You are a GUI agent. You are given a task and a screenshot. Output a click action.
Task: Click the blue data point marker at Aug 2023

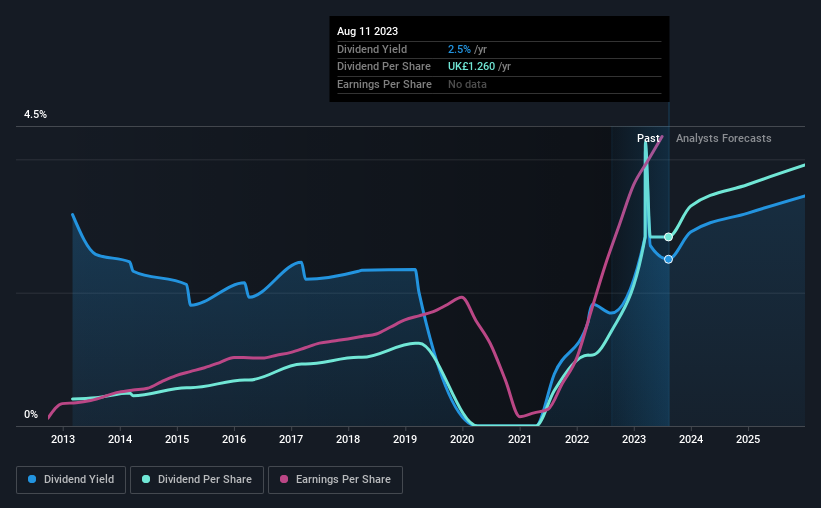tap(669, 259)
